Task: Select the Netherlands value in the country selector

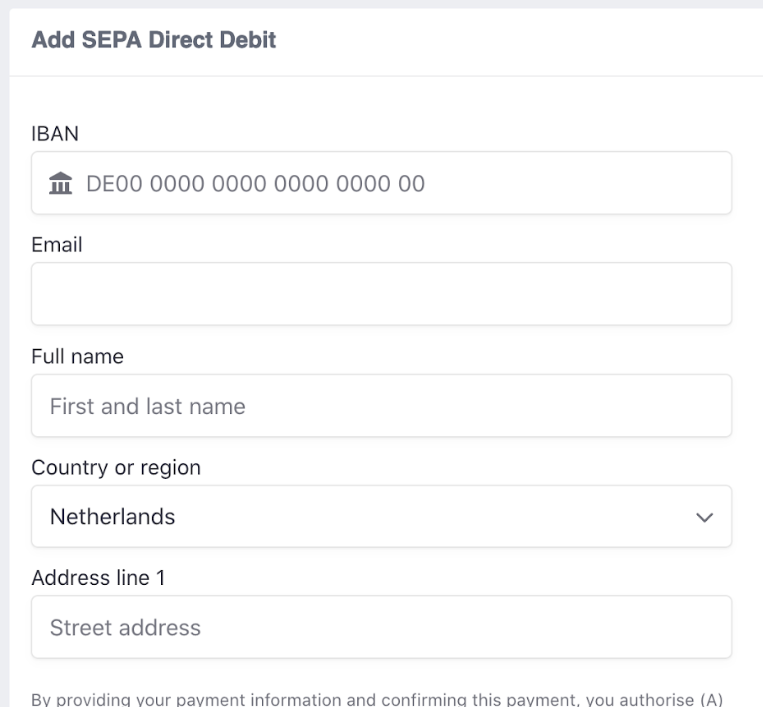Action: [112, 517]
